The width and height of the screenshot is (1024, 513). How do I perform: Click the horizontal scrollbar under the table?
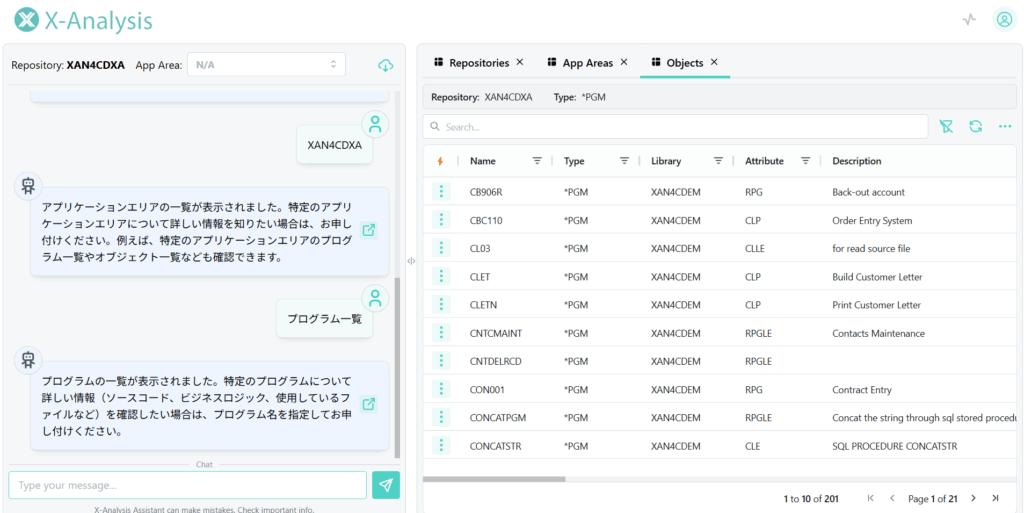tap(494, 479)
